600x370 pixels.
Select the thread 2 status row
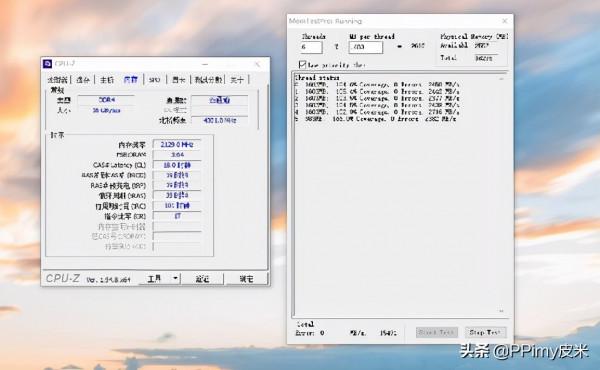pos(377,98)
